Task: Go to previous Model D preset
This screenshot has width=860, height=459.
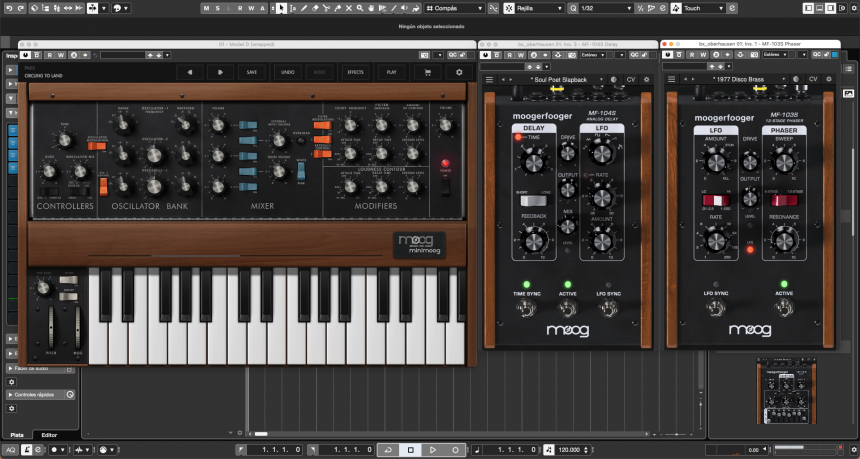Action: pyautogui.click(x=190, y=72)
